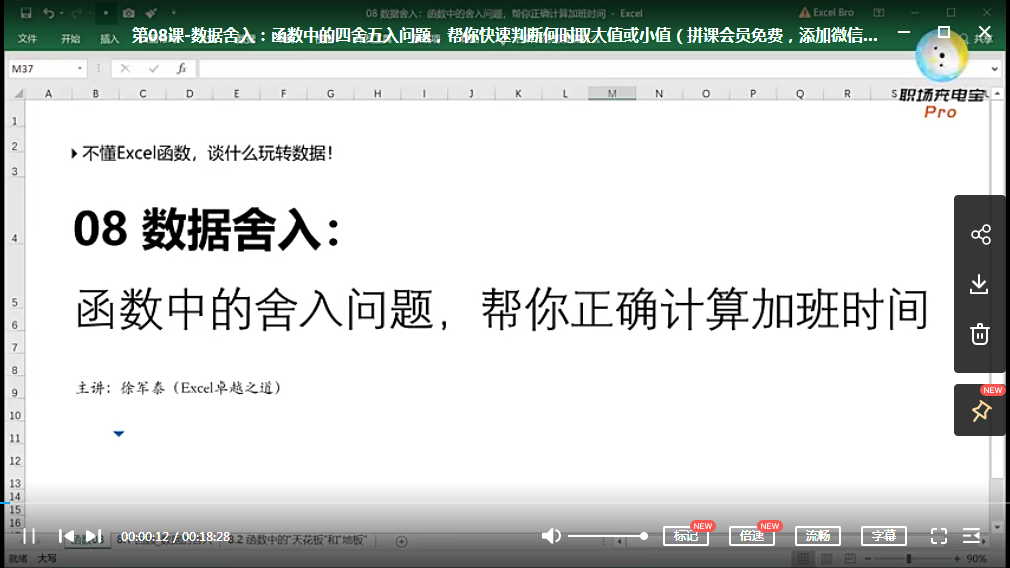The image size is (1010, 568).
Task: Open the 标记 marker button
Action: coord(686,536)
